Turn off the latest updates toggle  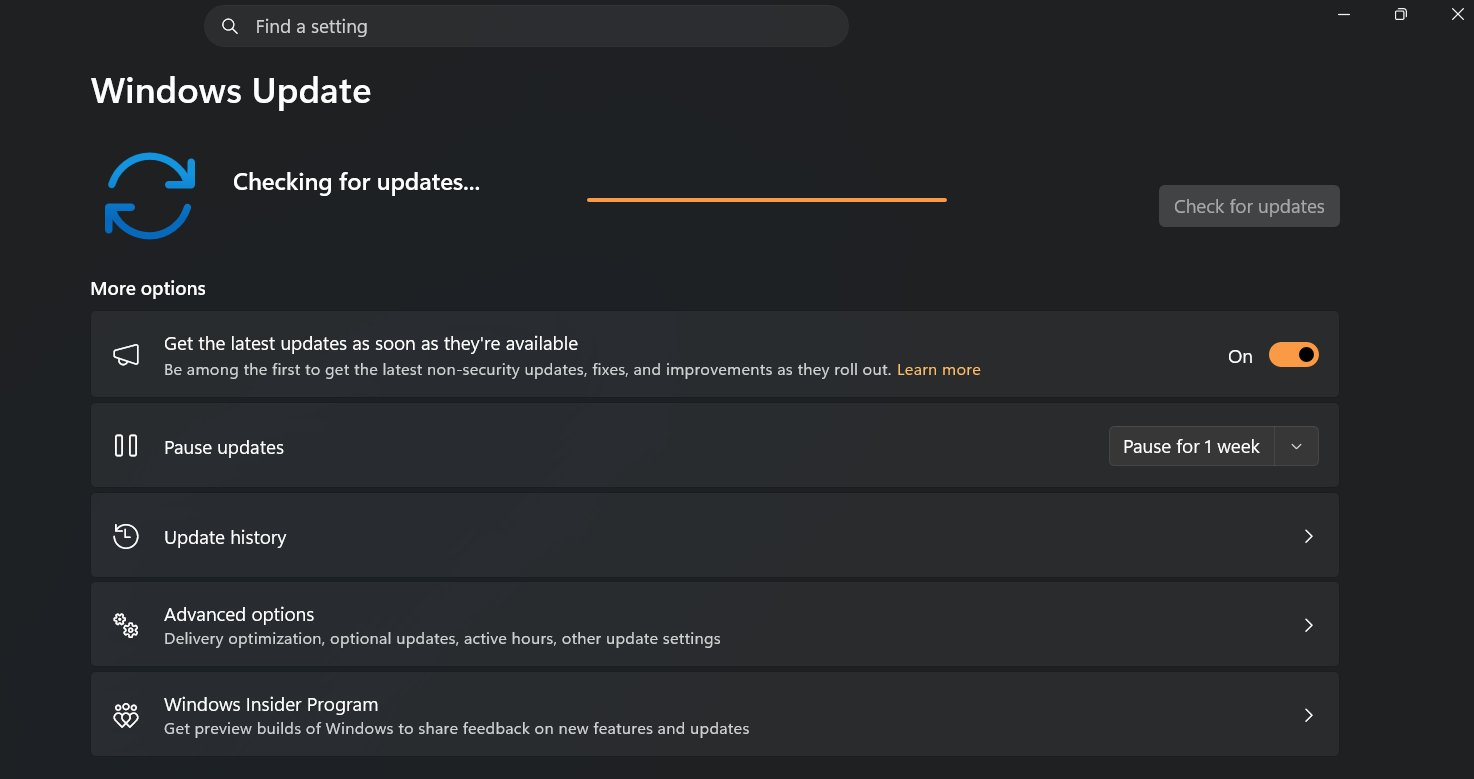click(1293, 355)
